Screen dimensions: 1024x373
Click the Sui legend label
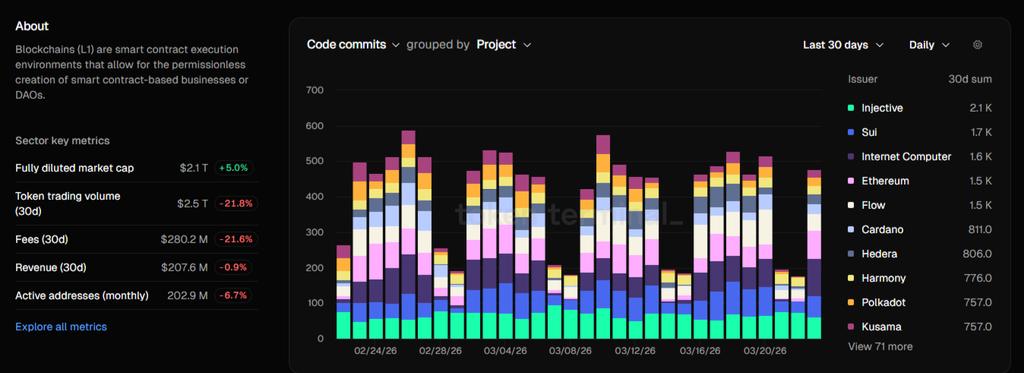coord(869,132)
